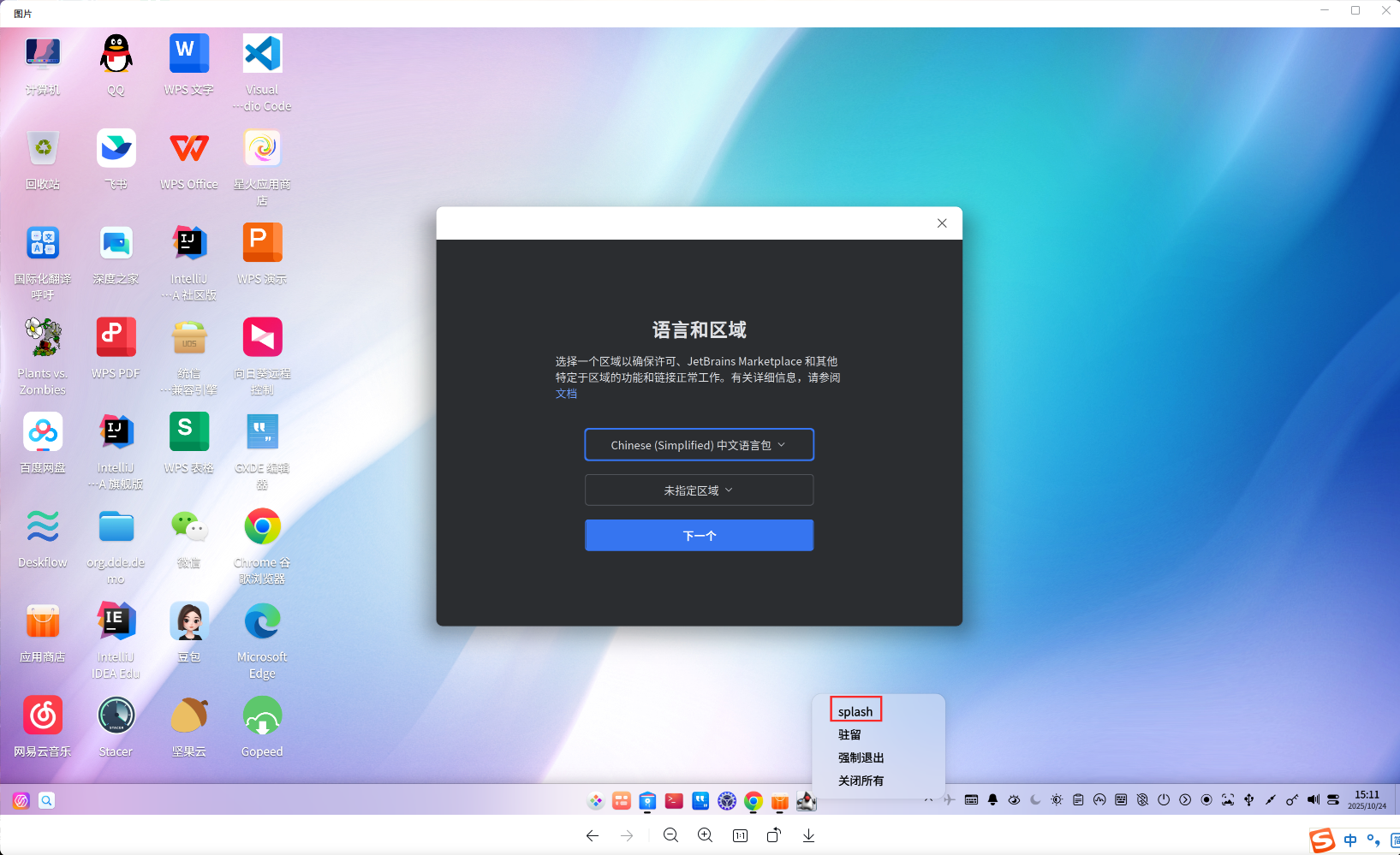Viewport: 1400px width, 855px height.
Task: Open the Plants vs. Zombies desktop icon
Action: [43, 338]
